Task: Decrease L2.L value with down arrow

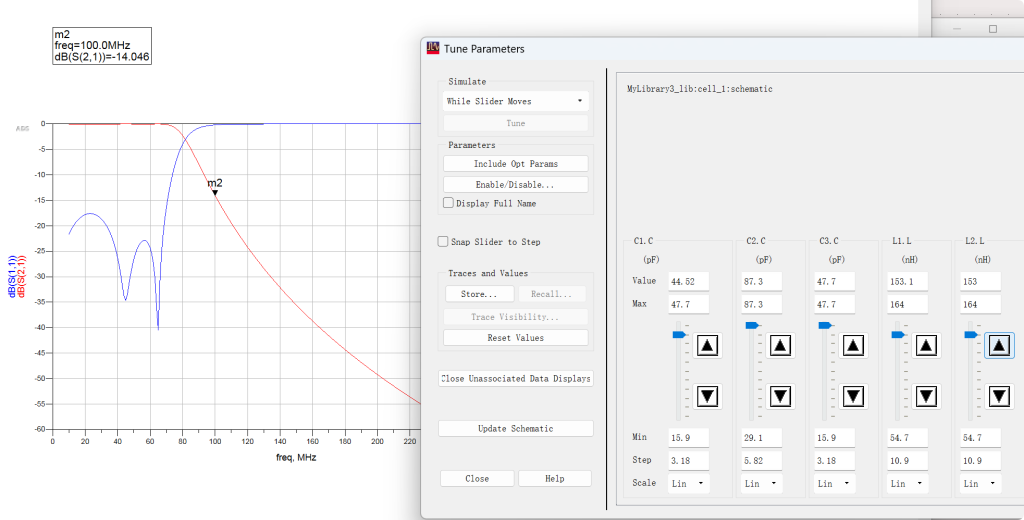Action: tap(999, 396)
